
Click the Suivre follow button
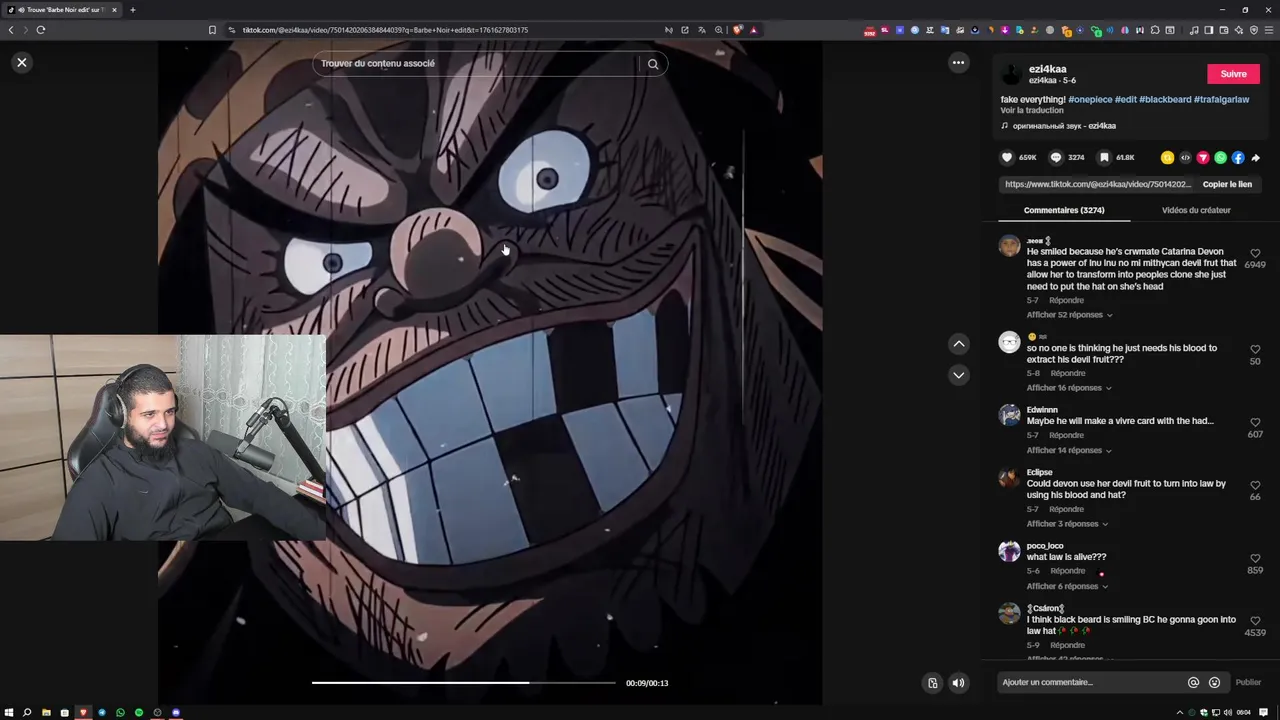1233,74
